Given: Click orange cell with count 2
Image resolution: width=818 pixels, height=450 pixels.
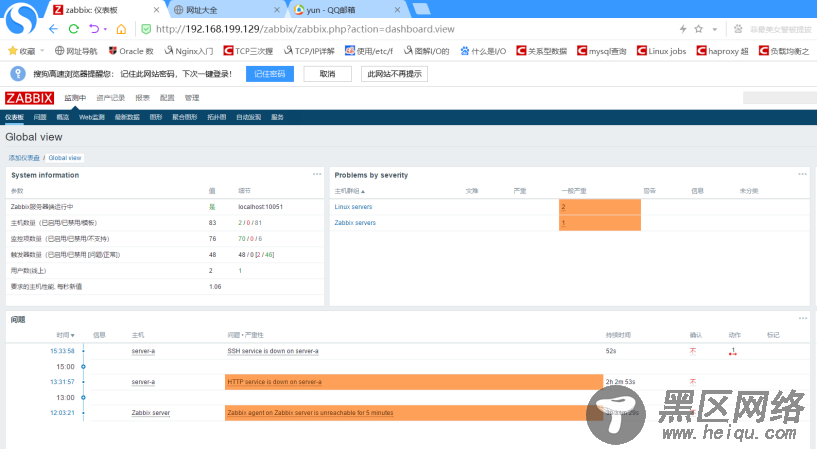Looking at the screenshot, I should point(599,207).
